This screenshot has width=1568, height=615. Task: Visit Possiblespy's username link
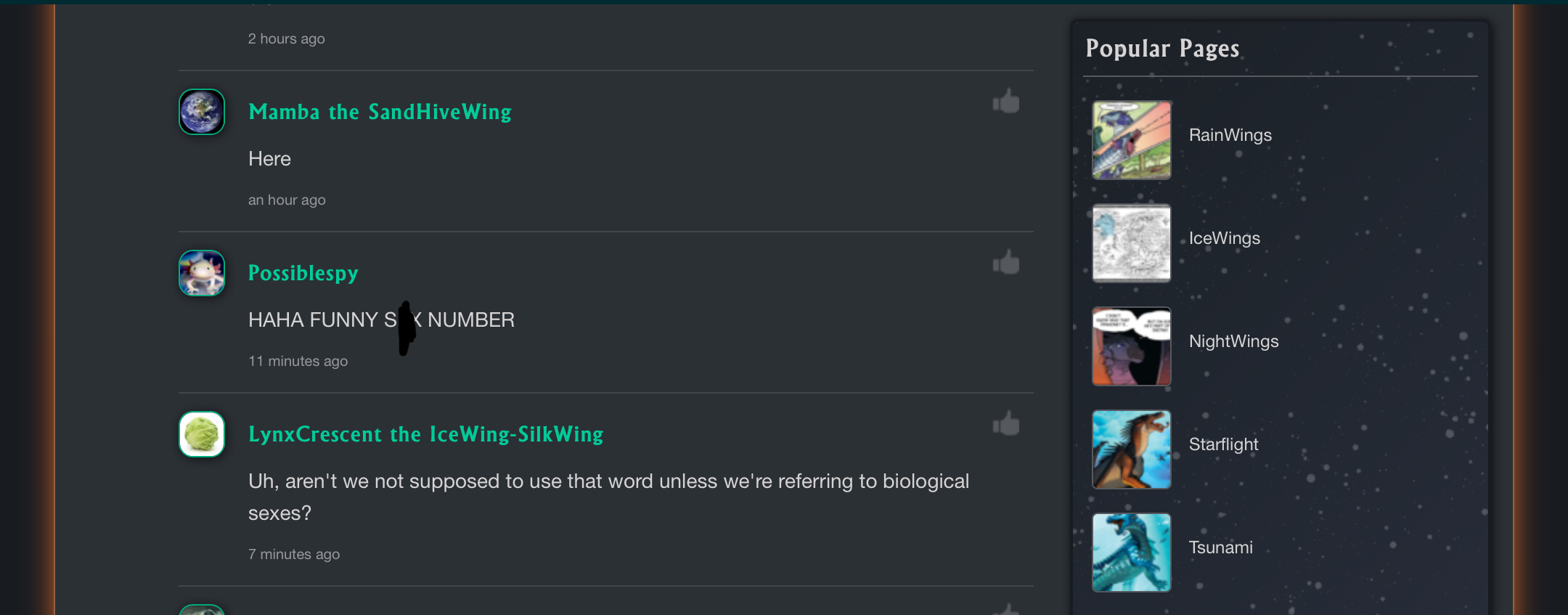[x=303, y=273]
